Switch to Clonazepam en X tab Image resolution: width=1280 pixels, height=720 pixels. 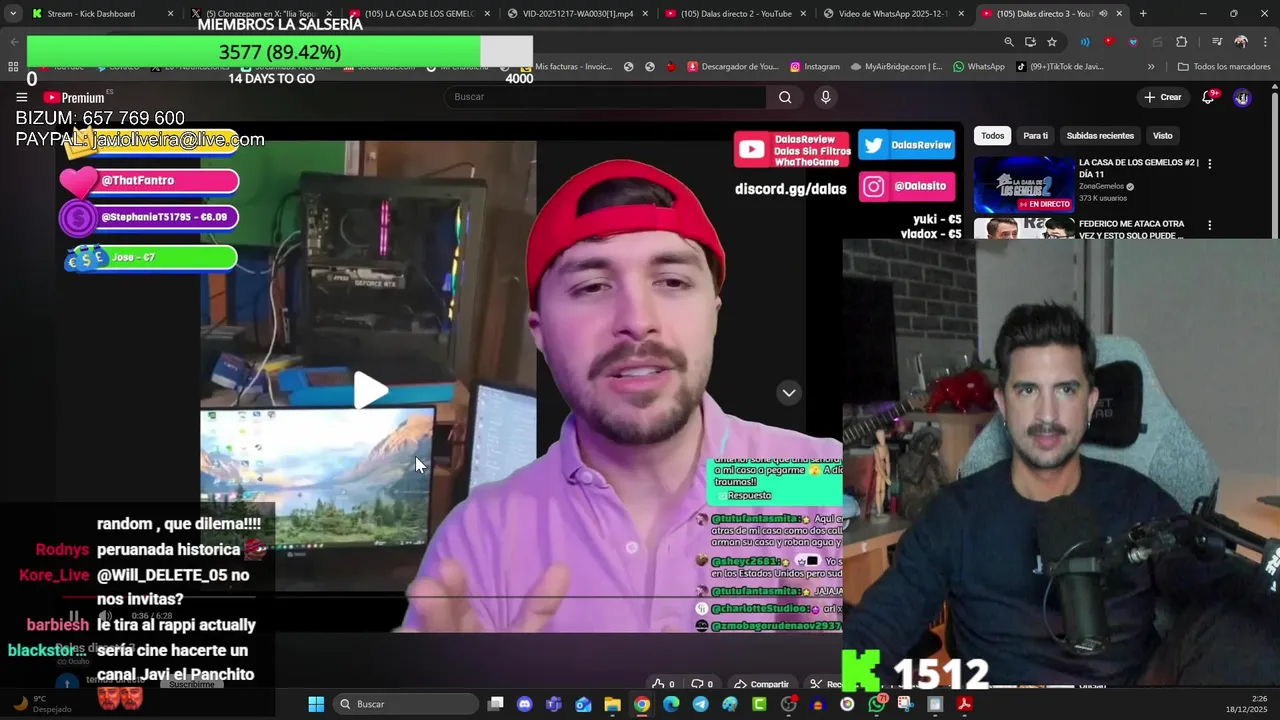pos(260,14)
